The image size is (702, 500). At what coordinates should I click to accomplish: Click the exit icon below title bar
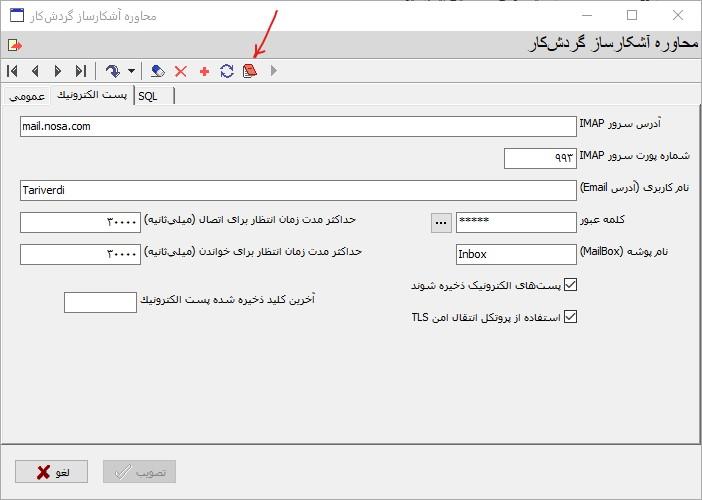pyautogui.click(x=14, y=45)
